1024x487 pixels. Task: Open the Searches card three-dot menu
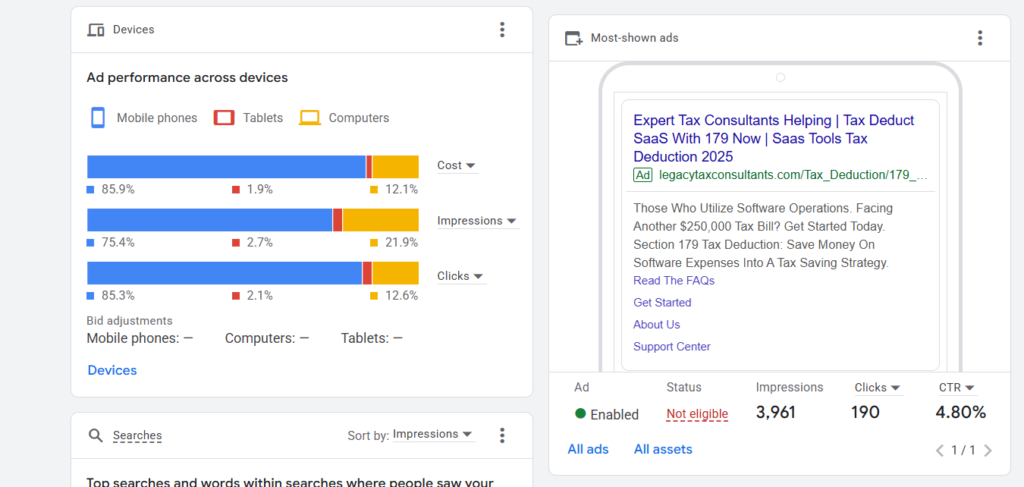pyautogui.click(x=502, y=435)
